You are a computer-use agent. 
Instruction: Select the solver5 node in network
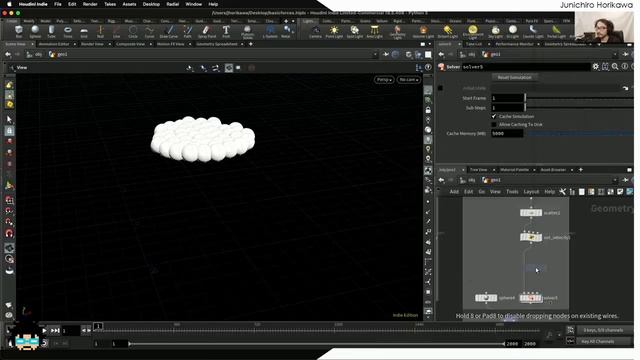[x=531, y=298]
